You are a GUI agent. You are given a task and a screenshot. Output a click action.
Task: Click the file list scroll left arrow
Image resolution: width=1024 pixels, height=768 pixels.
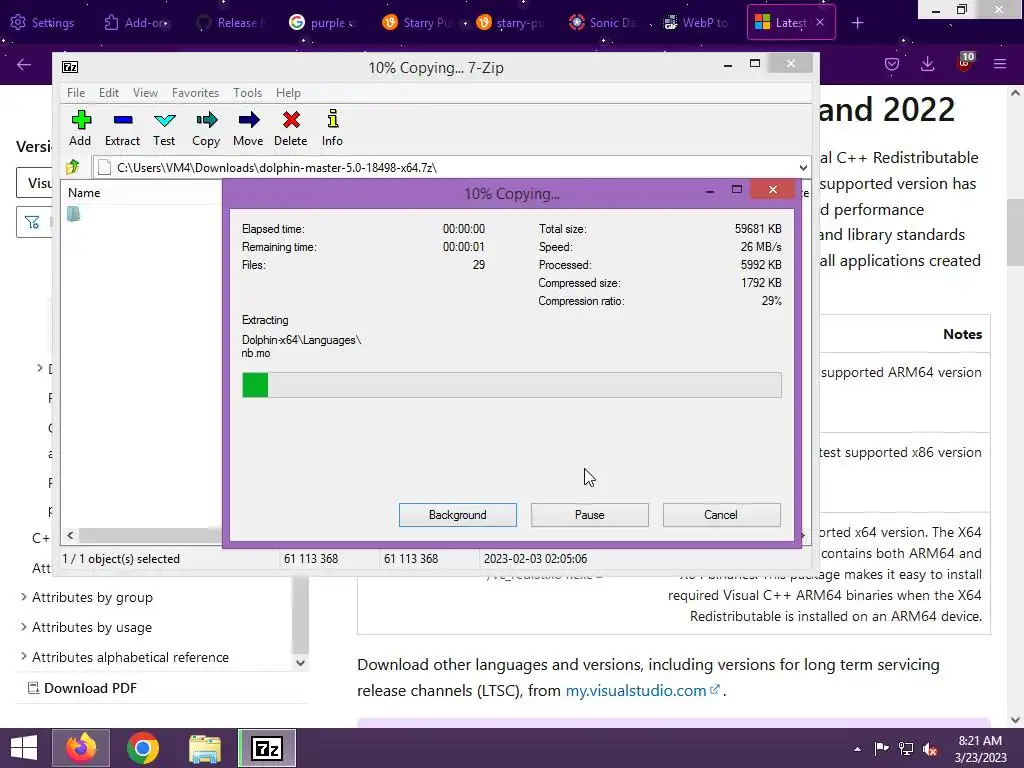(71, 536)
